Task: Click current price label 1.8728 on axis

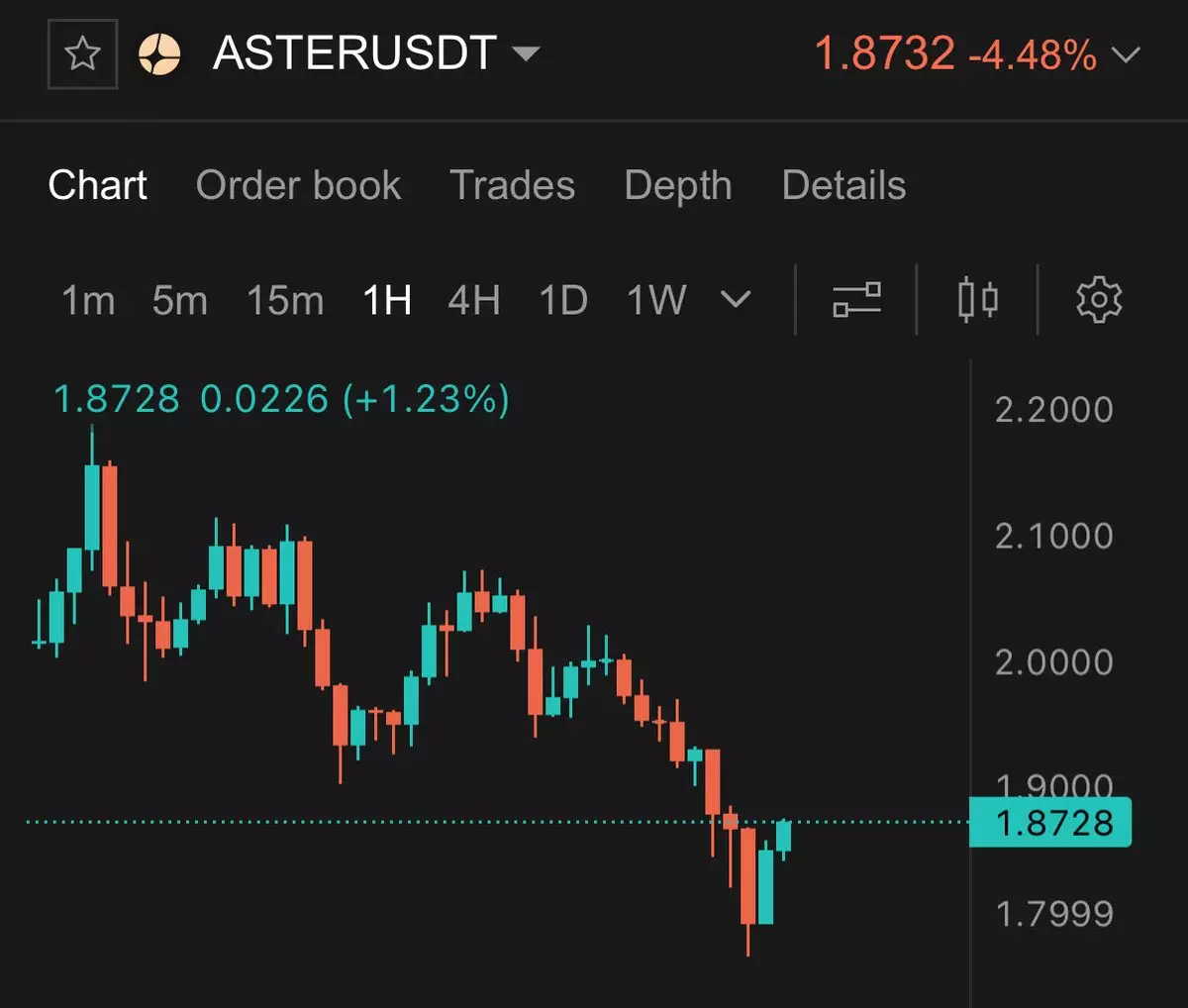Action: coord(1052,823)
